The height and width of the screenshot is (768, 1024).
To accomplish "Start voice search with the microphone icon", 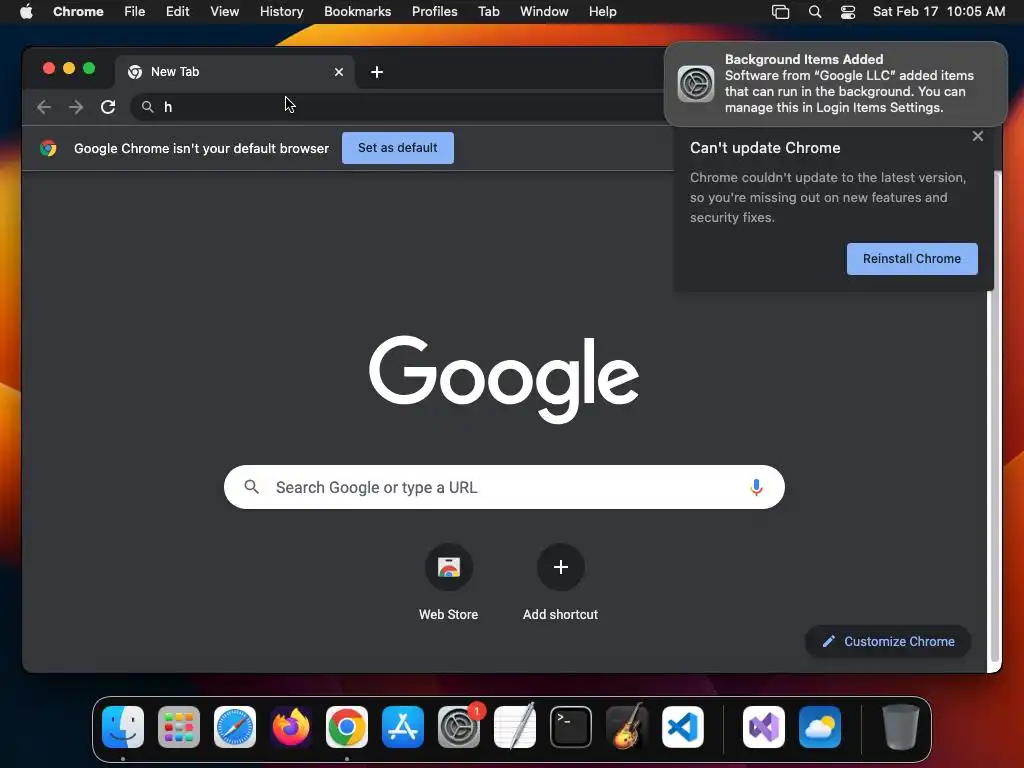I will [756, 487].
